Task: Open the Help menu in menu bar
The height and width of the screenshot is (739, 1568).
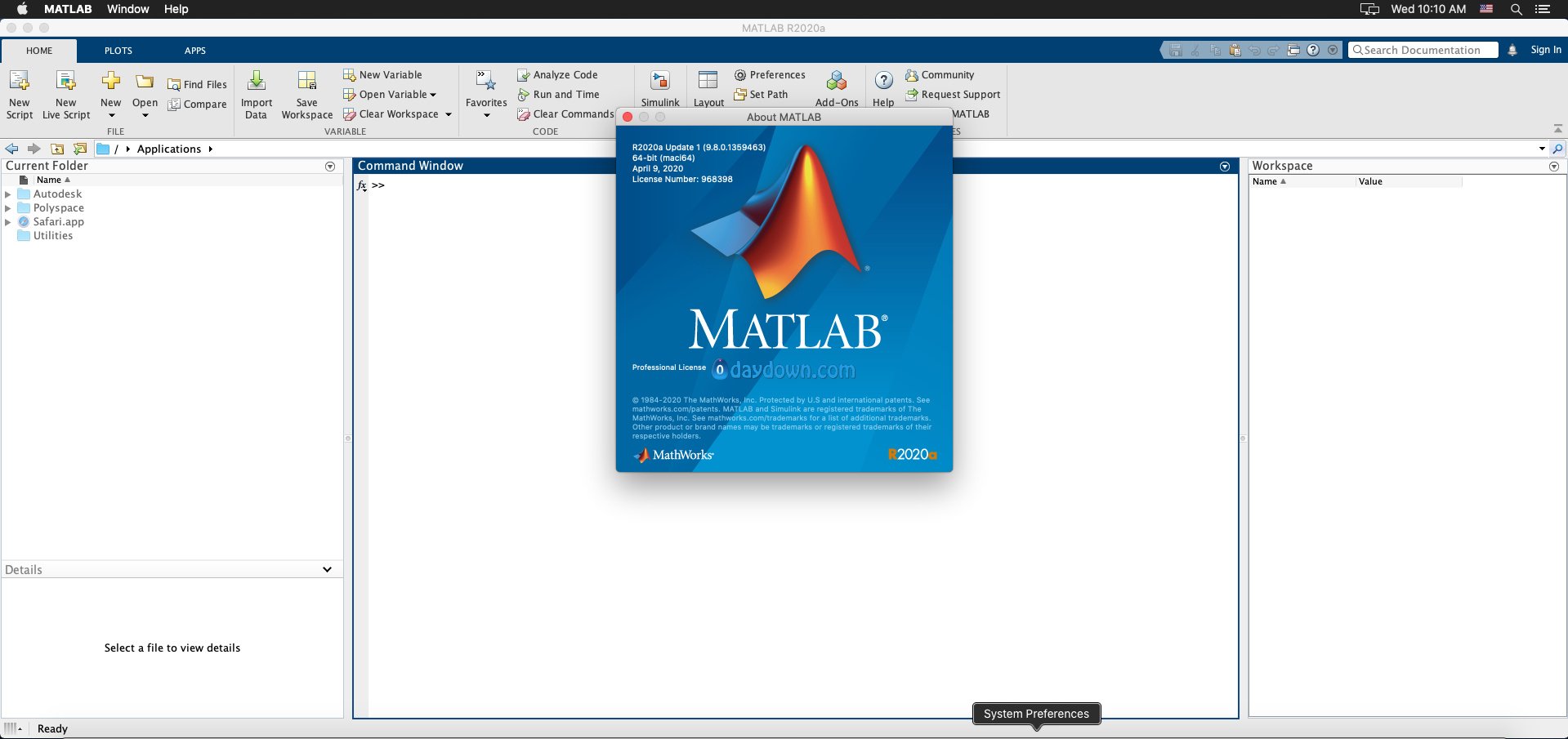Action: 176,9
